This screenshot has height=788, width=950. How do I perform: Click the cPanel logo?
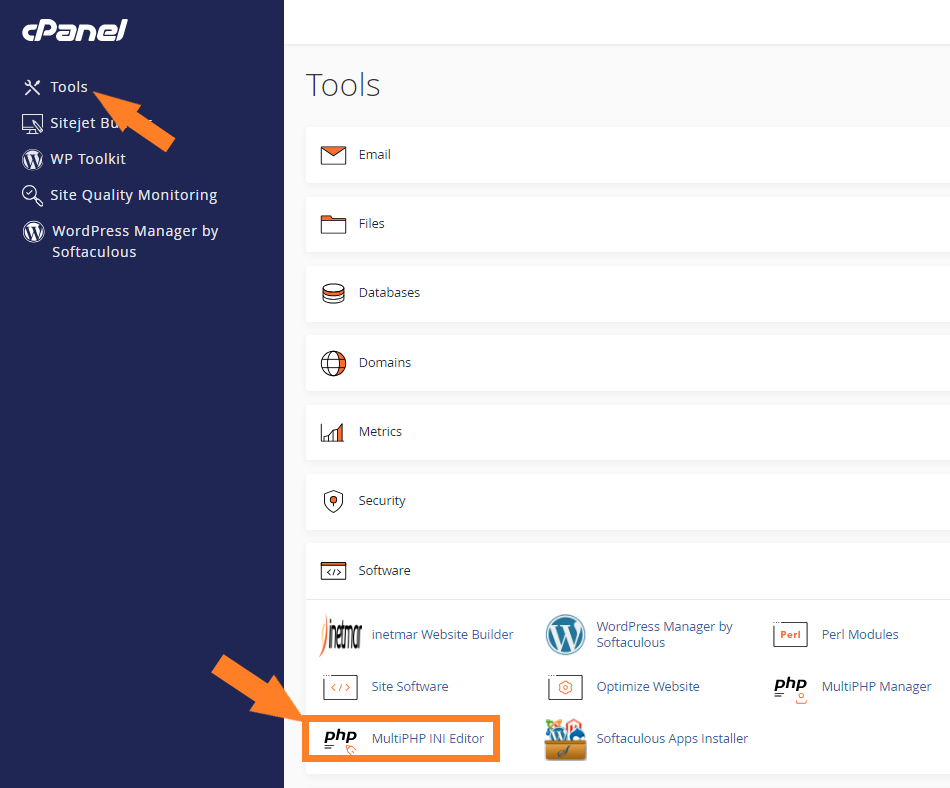pos(75,30)
